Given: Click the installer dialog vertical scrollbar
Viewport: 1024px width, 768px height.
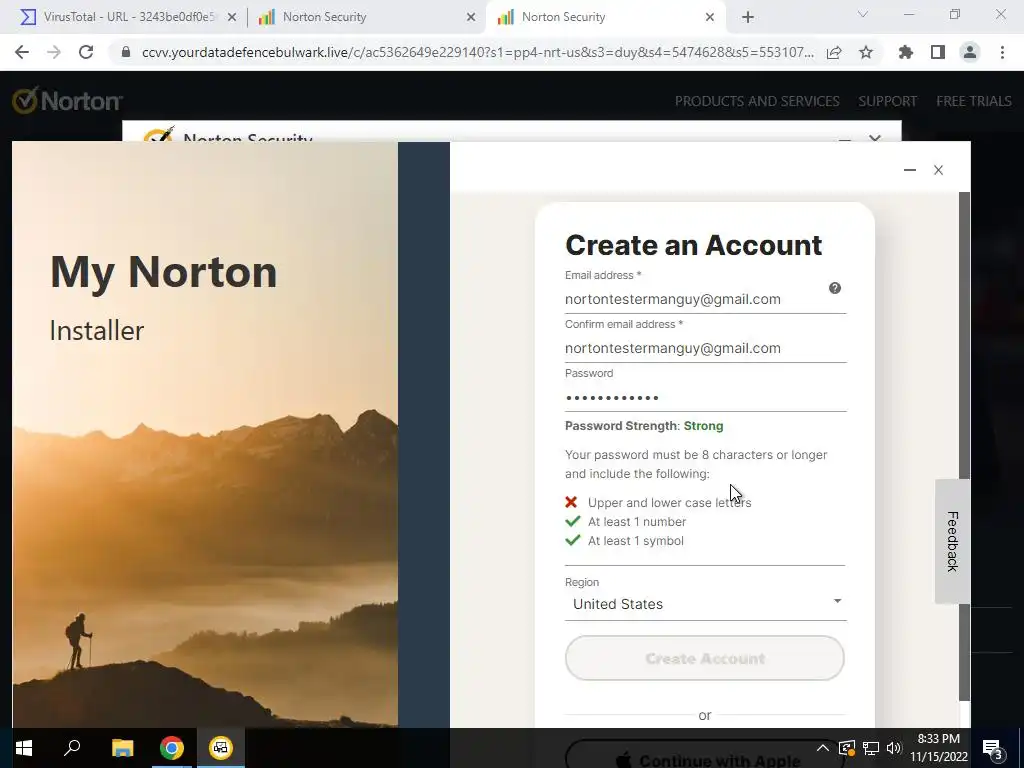Looking at the screenshot, I should [964, 447].
